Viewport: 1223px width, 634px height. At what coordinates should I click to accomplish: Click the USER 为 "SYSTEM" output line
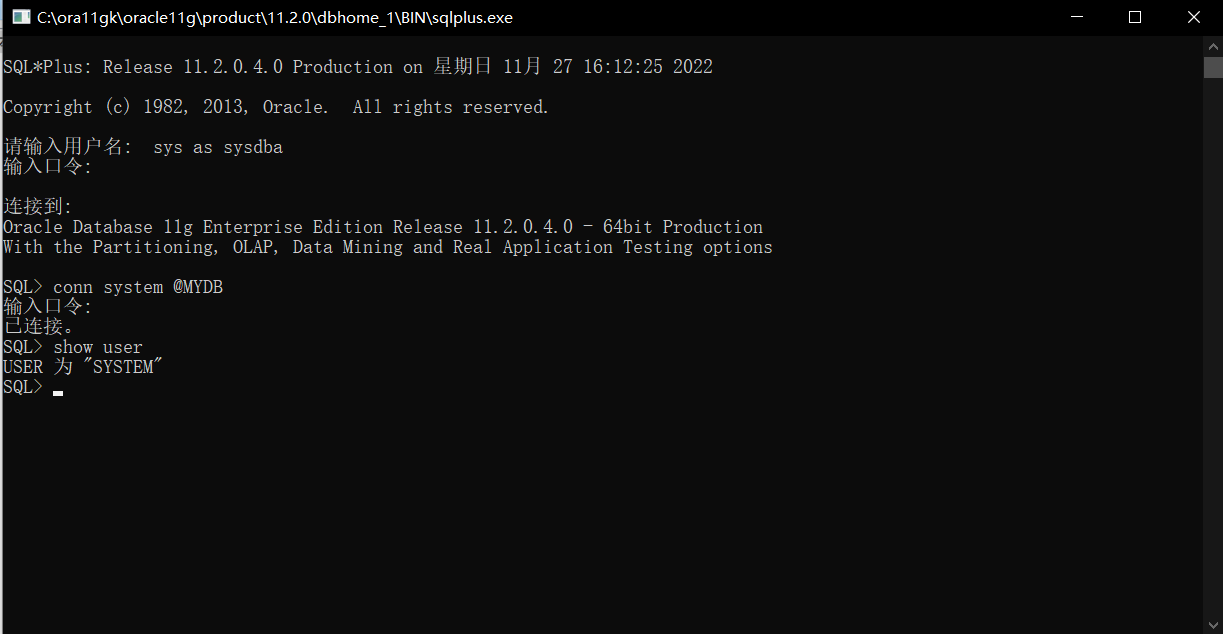pyautogui.click(x=83, y=367)
